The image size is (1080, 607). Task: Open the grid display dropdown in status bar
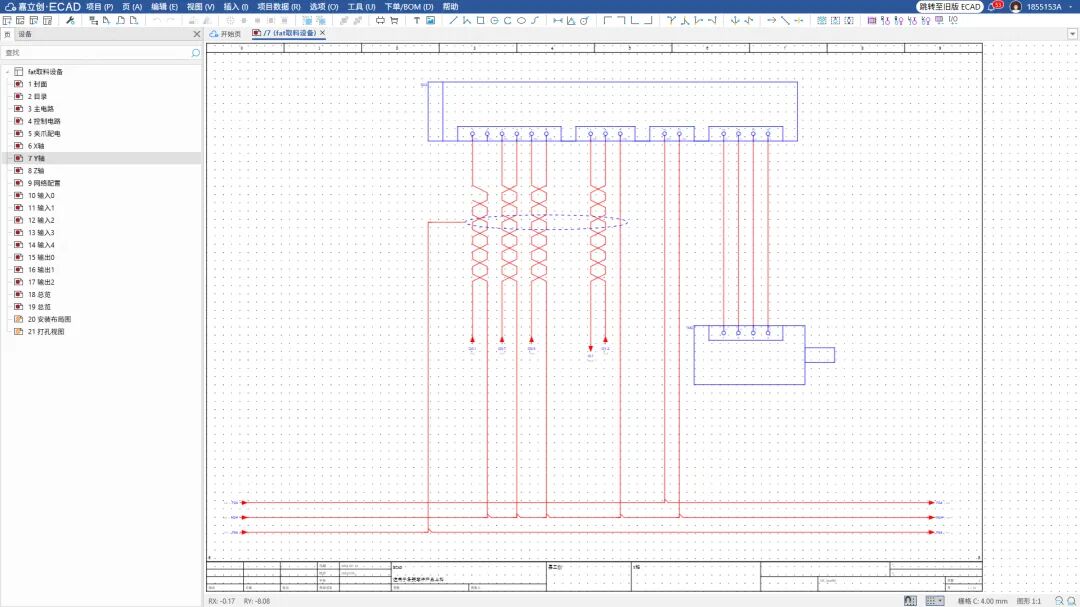pos(935,601)
